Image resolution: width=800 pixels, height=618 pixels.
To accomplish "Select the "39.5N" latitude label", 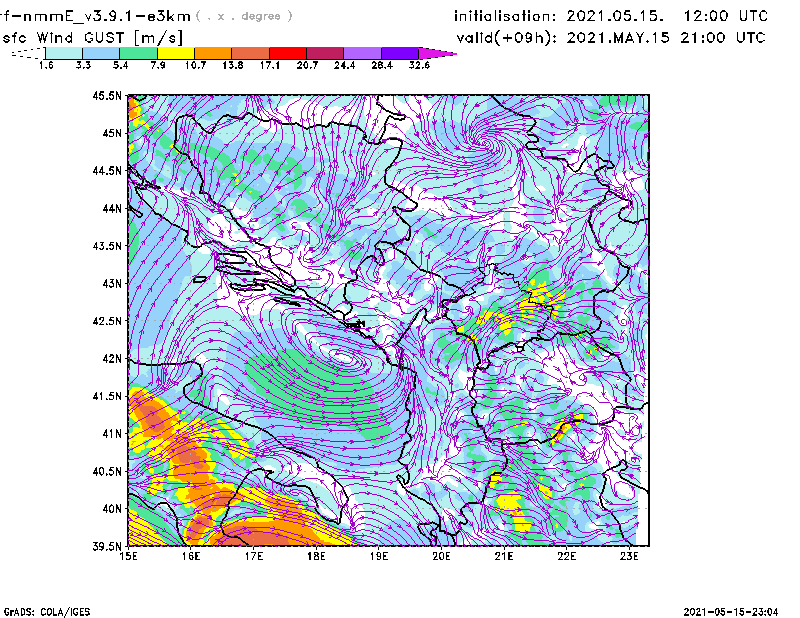I will point(107,546).
